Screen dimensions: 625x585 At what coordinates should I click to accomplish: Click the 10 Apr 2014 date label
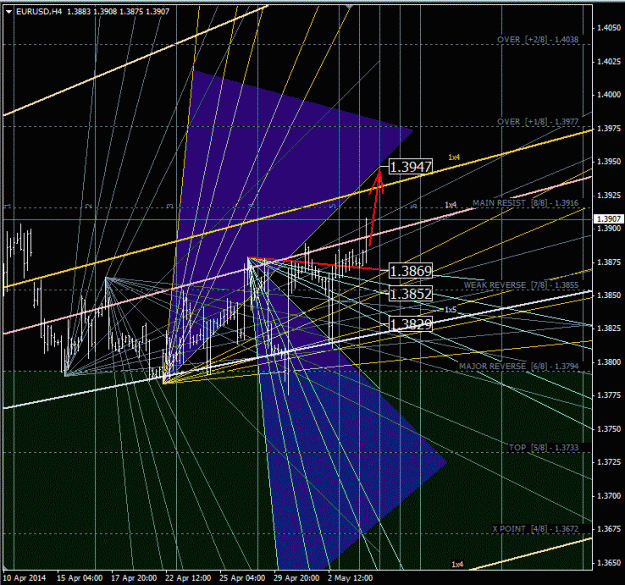click(x=24, y=578)
